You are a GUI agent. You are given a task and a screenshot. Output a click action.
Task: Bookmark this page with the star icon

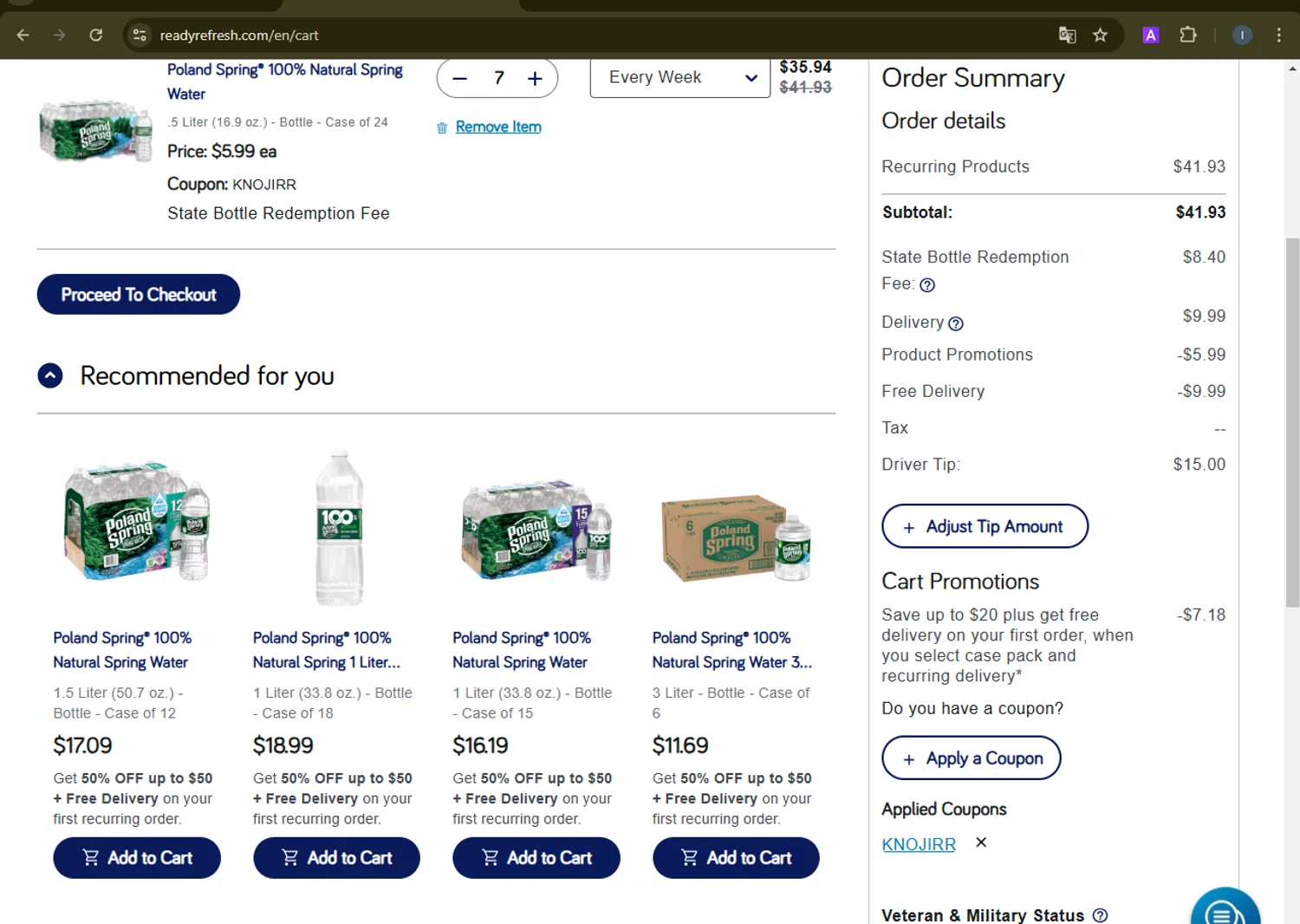pyautogui.click(x=1100, y=35)
